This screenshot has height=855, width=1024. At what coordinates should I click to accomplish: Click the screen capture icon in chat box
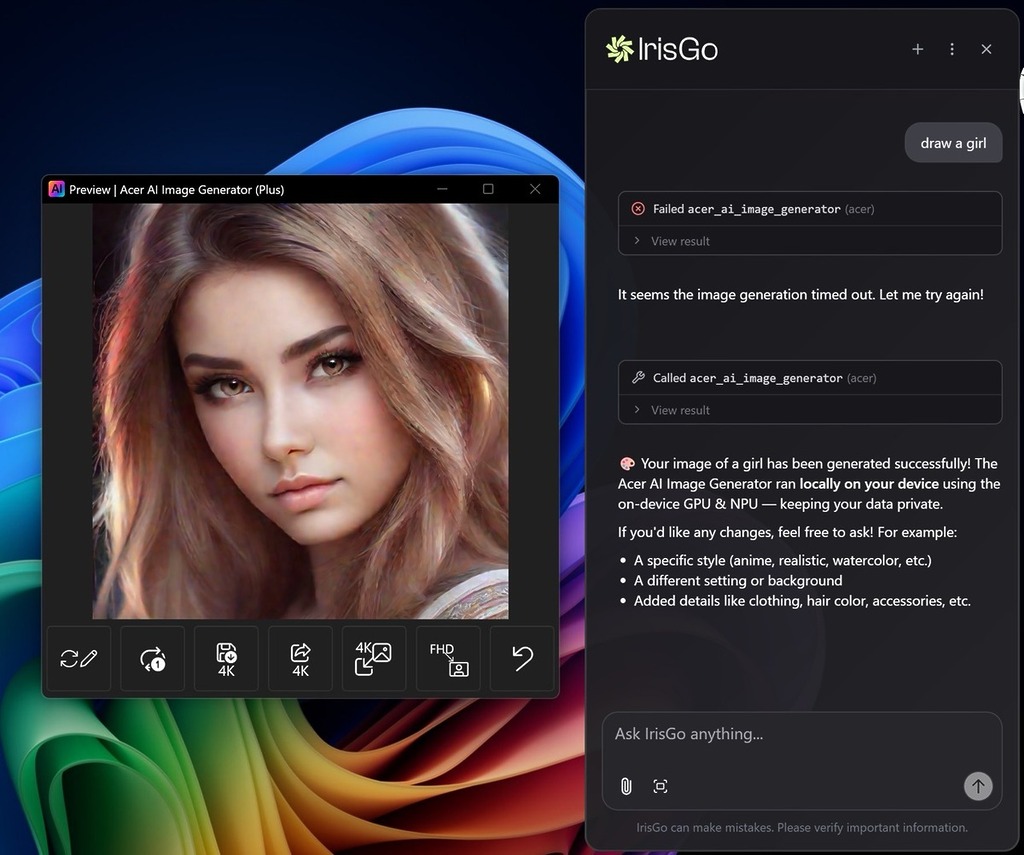coord(660,786)
